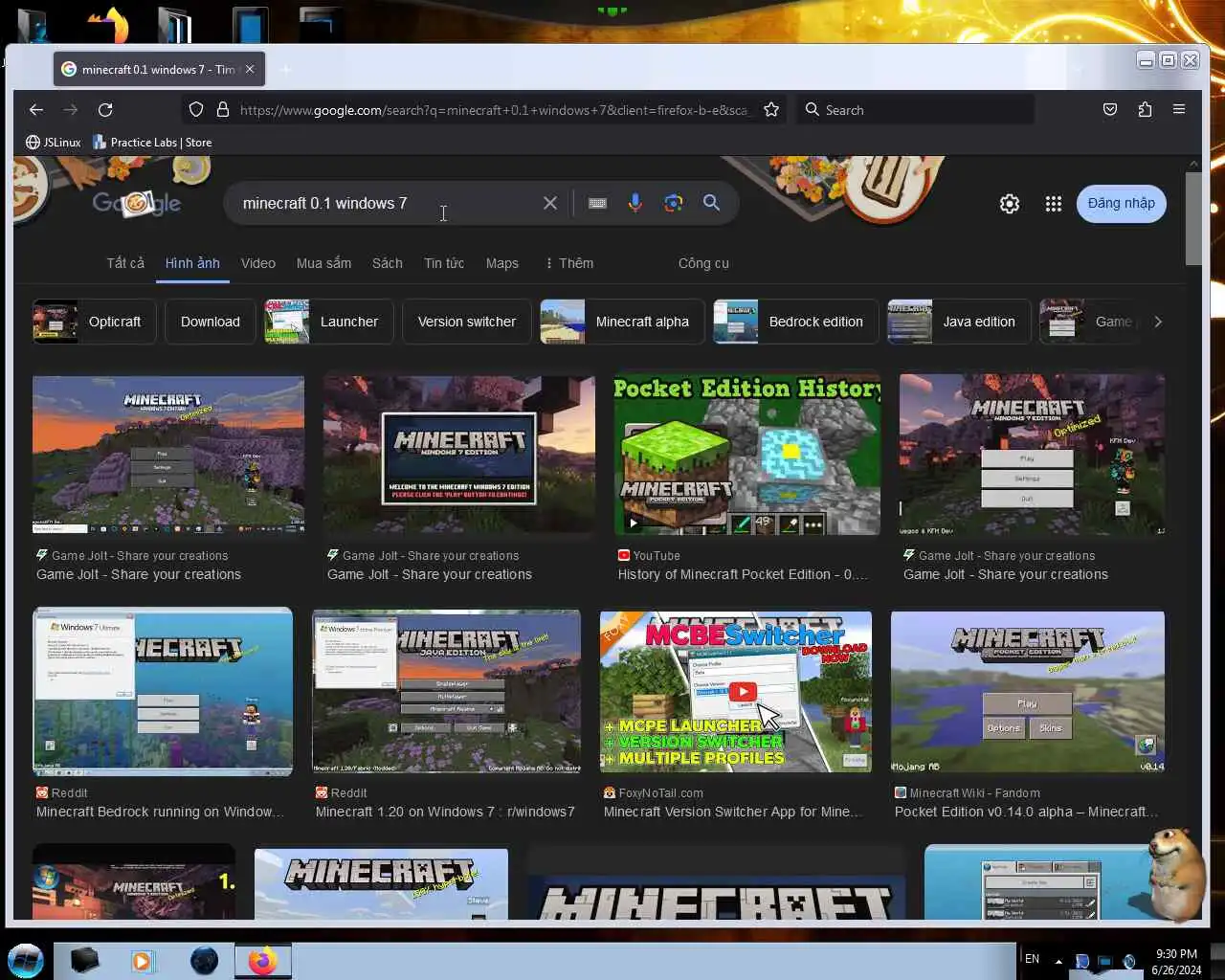The width and height of the screenshot is (1225, 980).
Task: Open the MCBE Switcher thumbnail
Action: (736, 692)
